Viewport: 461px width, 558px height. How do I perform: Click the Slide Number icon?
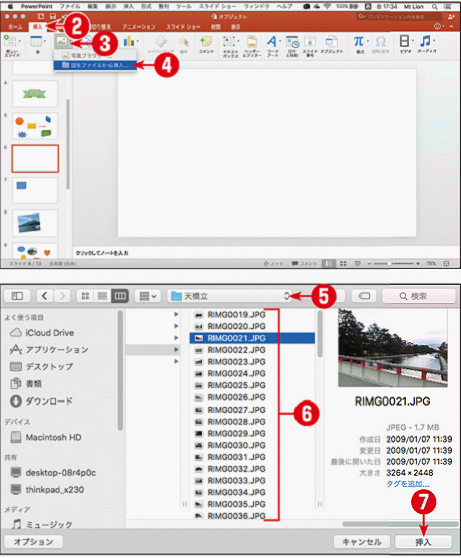310,41
